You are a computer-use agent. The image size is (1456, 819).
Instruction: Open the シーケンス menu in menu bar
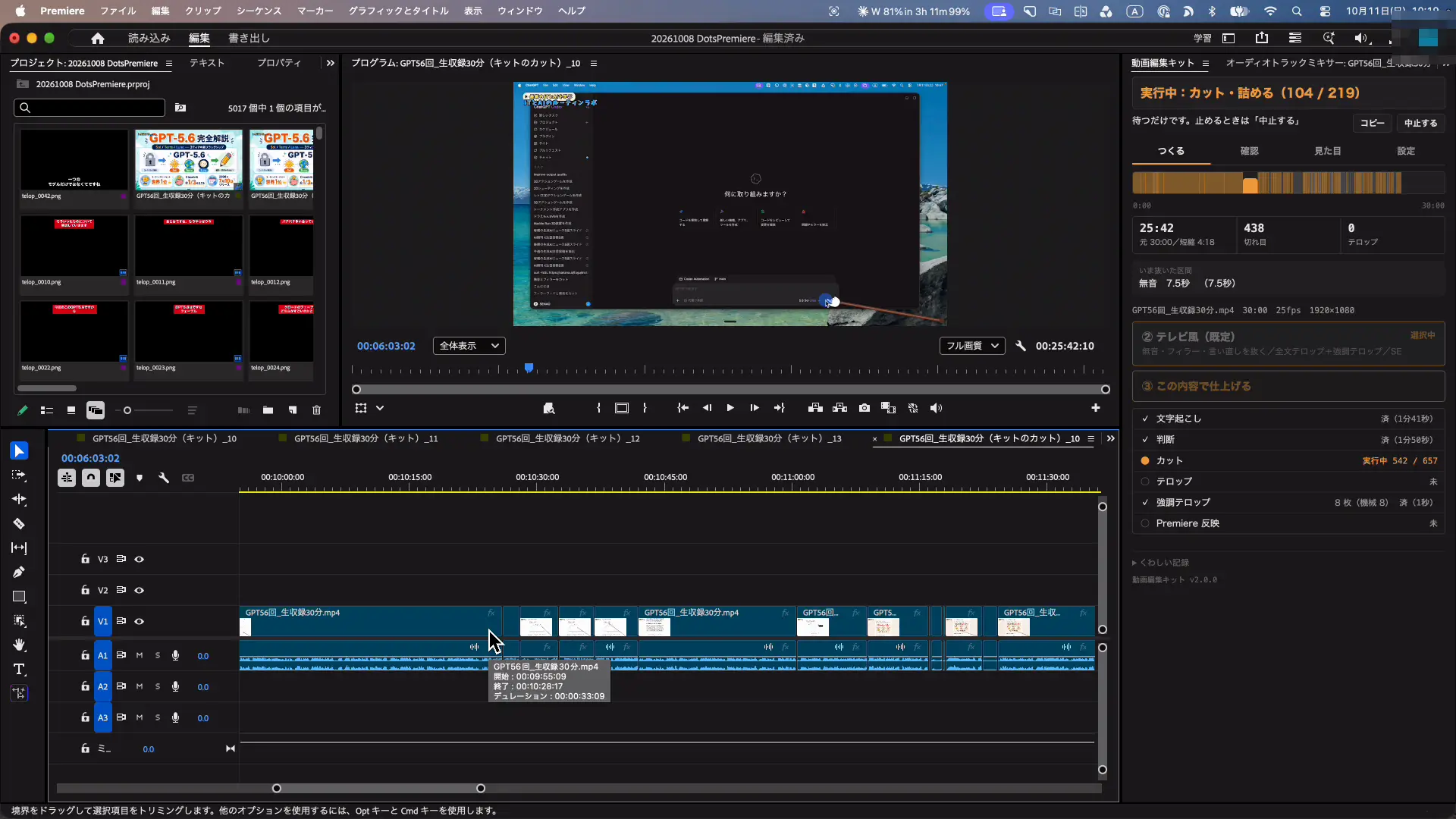coord(259,11)
